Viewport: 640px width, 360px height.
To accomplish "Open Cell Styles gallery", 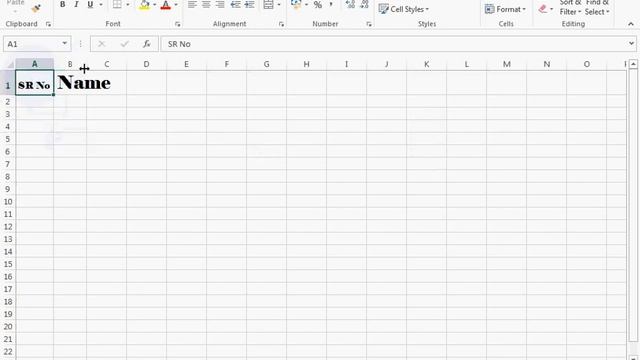I will tap(404, 9).
